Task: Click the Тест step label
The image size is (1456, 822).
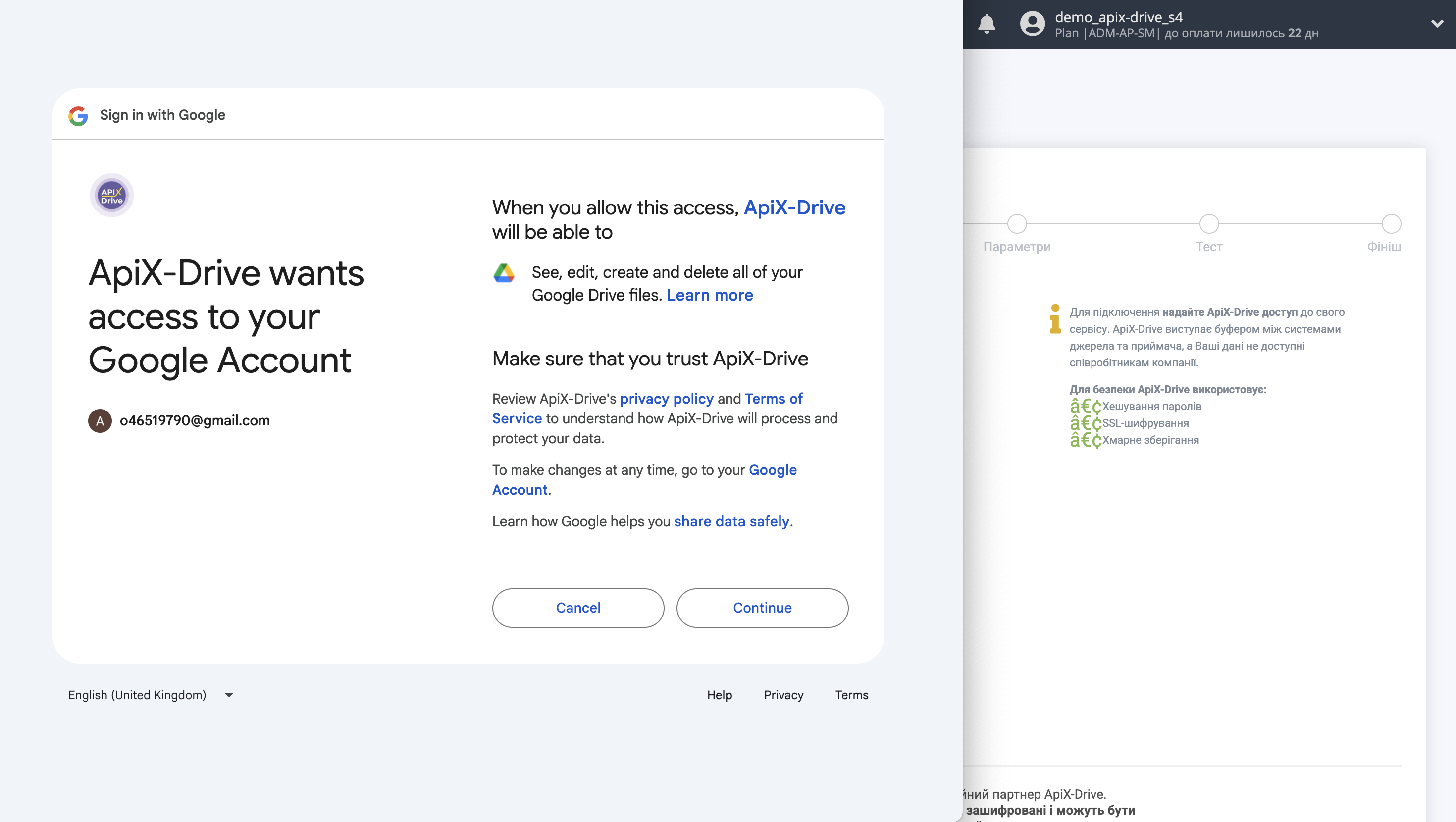Action: pos(1209,247)
